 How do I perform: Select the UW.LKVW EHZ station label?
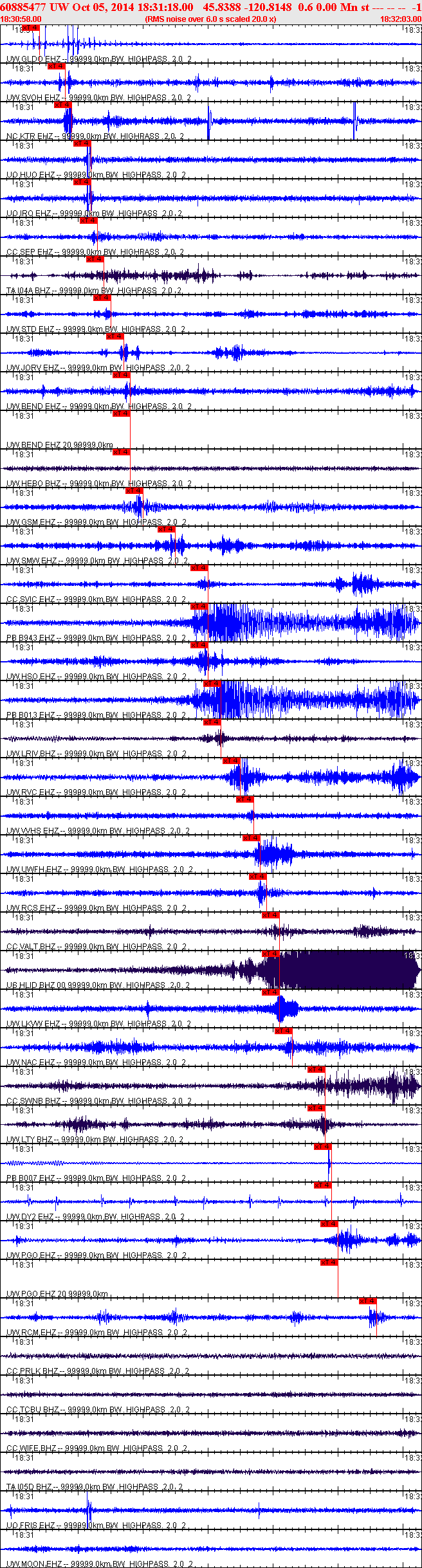(33, 1024)
